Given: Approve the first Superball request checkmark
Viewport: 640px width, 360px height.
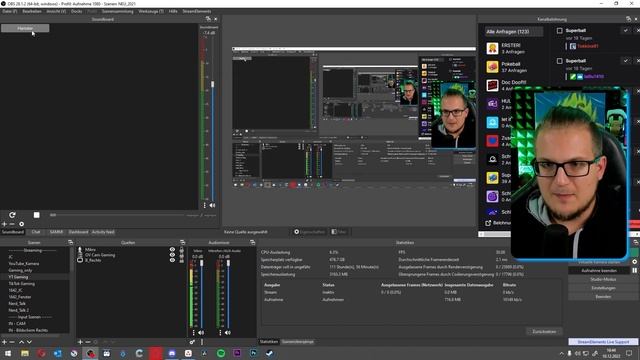Looking at the screenshot, I should click(625, 30).
